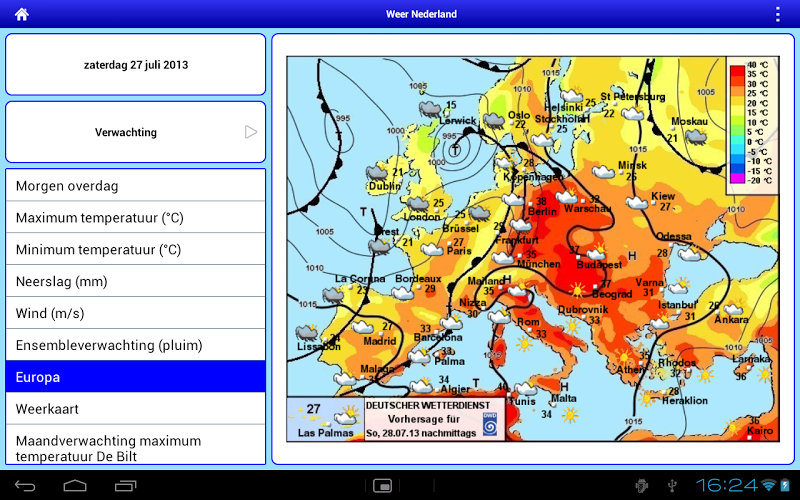Select the highlighted Europa entry
This screenshot has width=800, height=500.
[x=136, y=377]
